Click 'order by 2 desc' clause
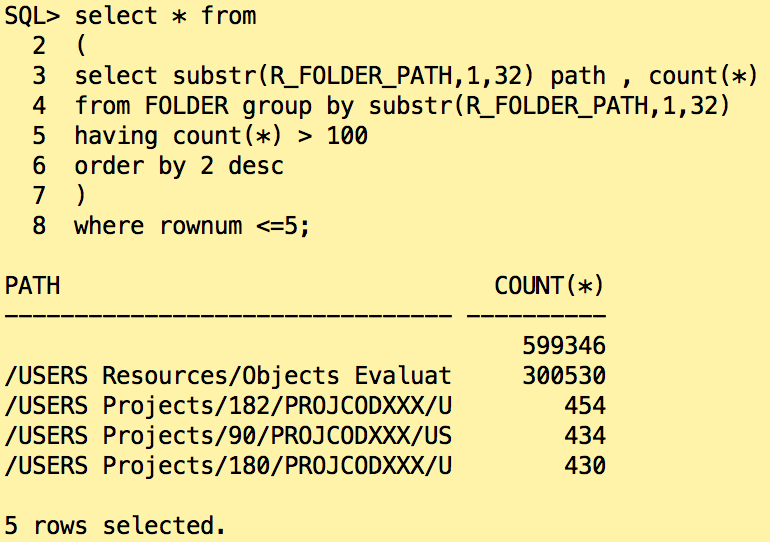The width and height of the screenshot is (770, 542). [x=179, y=166]
